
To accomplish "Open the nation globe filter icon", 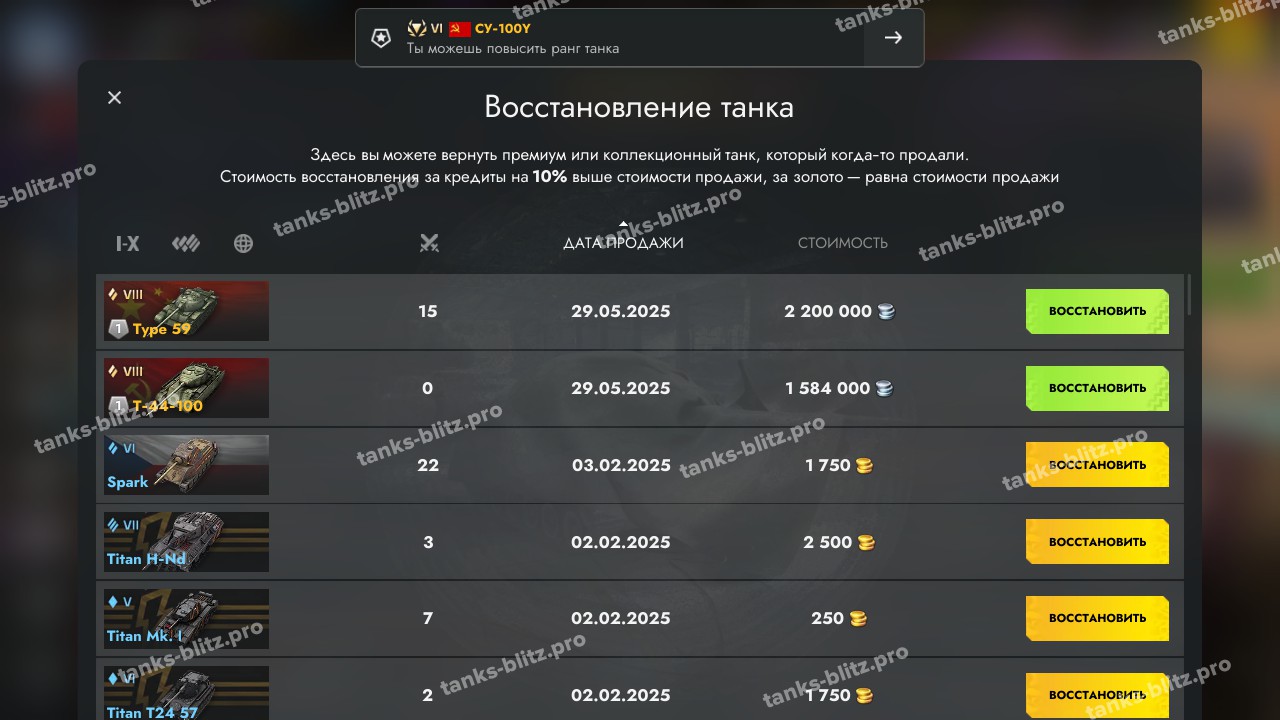I will pyautogui.click(x=243, y=243).
